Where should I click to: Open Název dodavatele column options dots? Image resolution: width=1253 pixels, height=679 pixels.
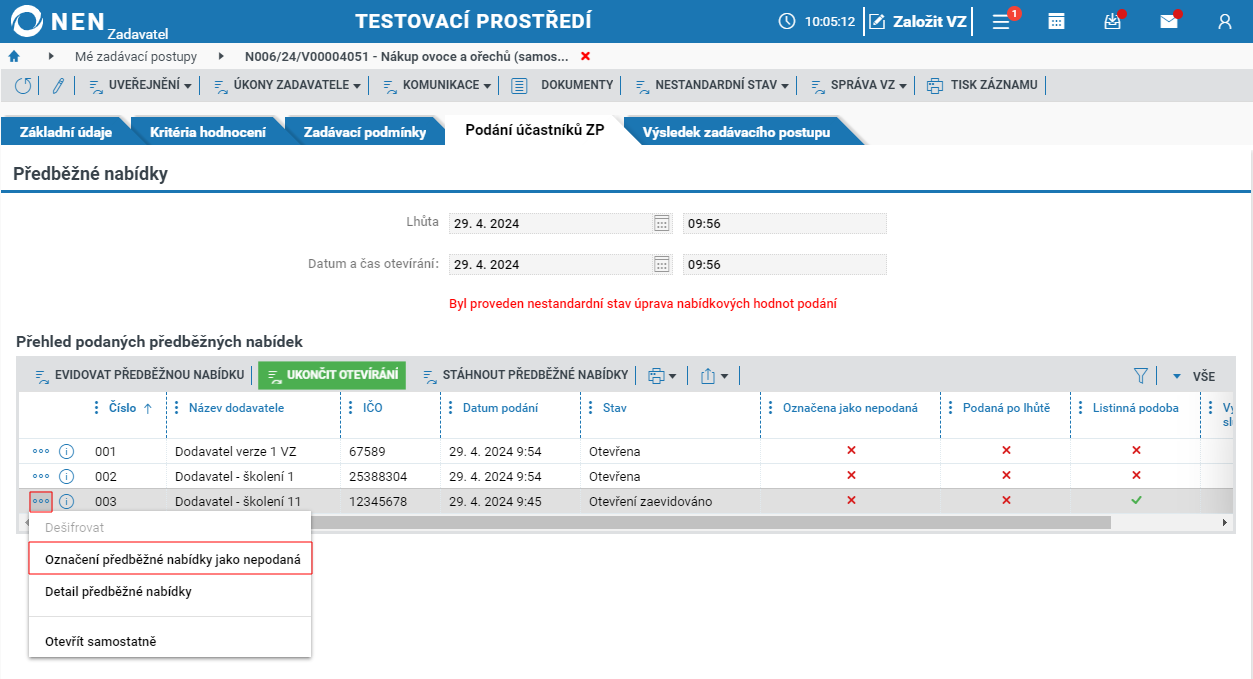point(177,408)
